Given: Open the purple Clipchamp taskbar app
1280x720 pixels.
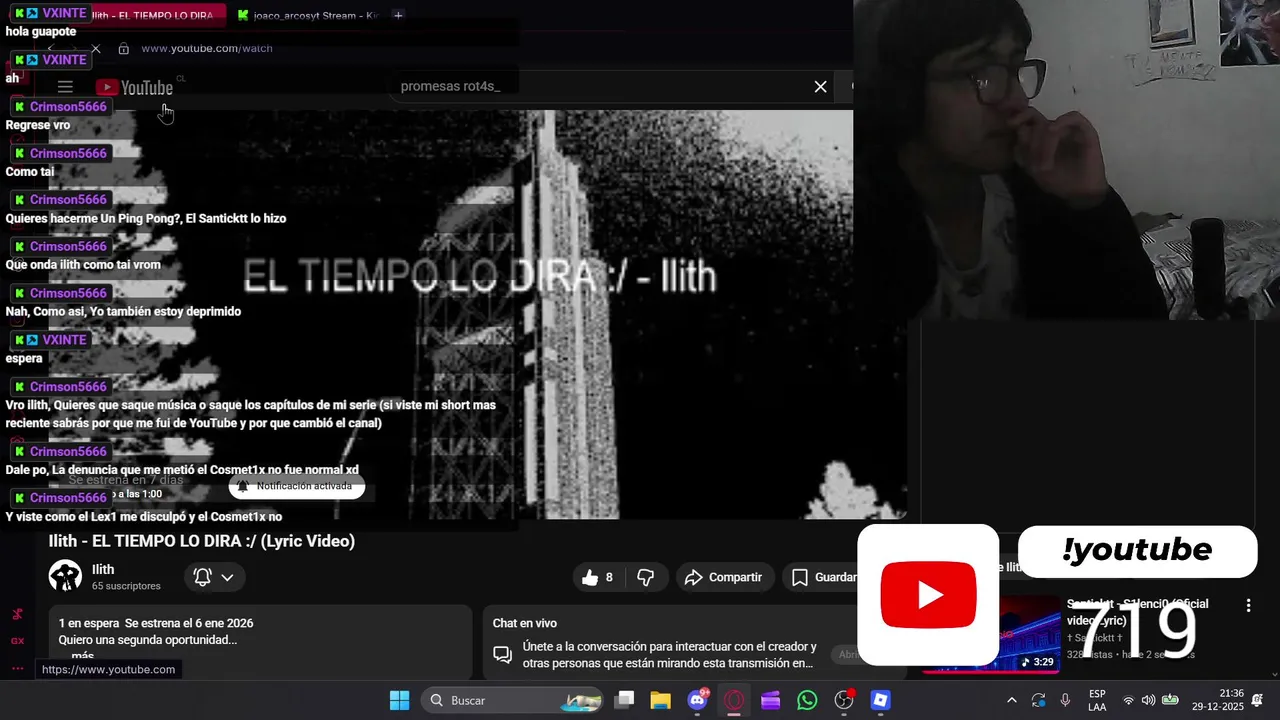Looking at the screenshot, I should pyautogui.click(x=770, y=700).
